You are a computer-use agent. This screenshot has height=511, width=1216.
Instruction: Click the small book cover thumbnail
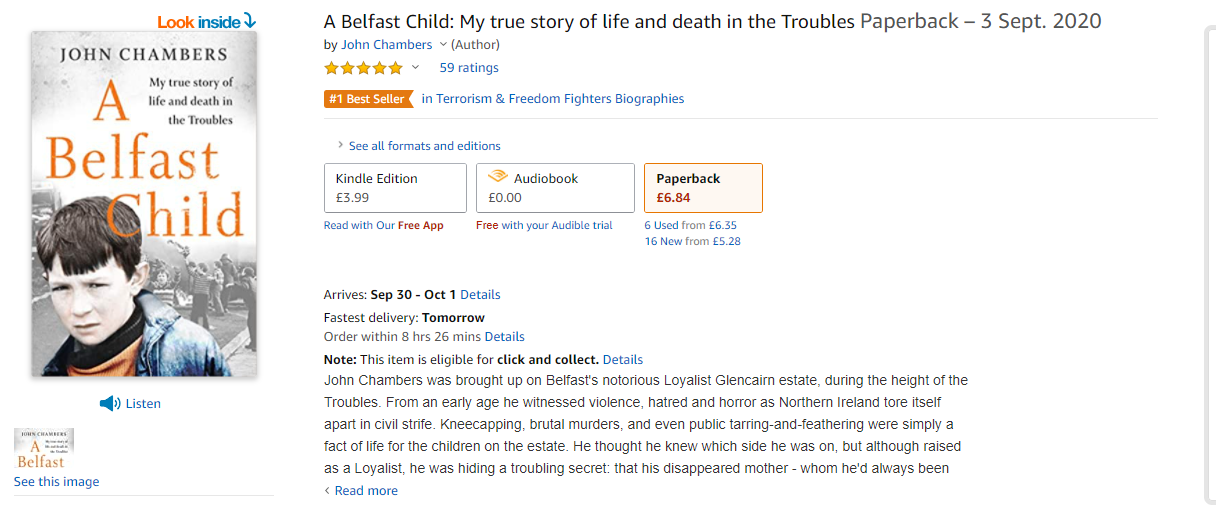pyautogui.click(x=43, y=449)
